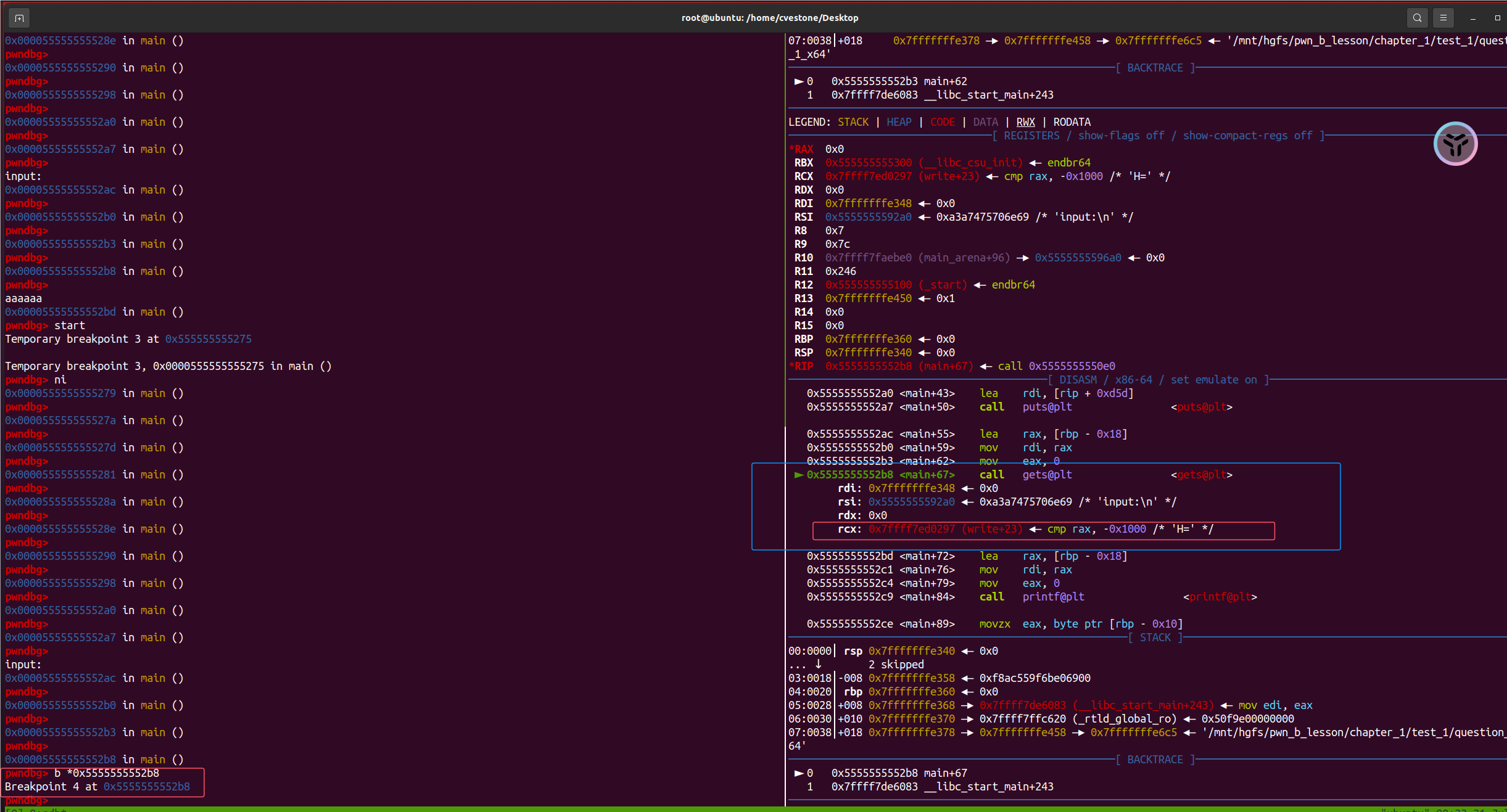Click the <main+79> mov eax, 0 line
Image resolution: width=1507 pixels, height=812 pixels.
[933, 583]
